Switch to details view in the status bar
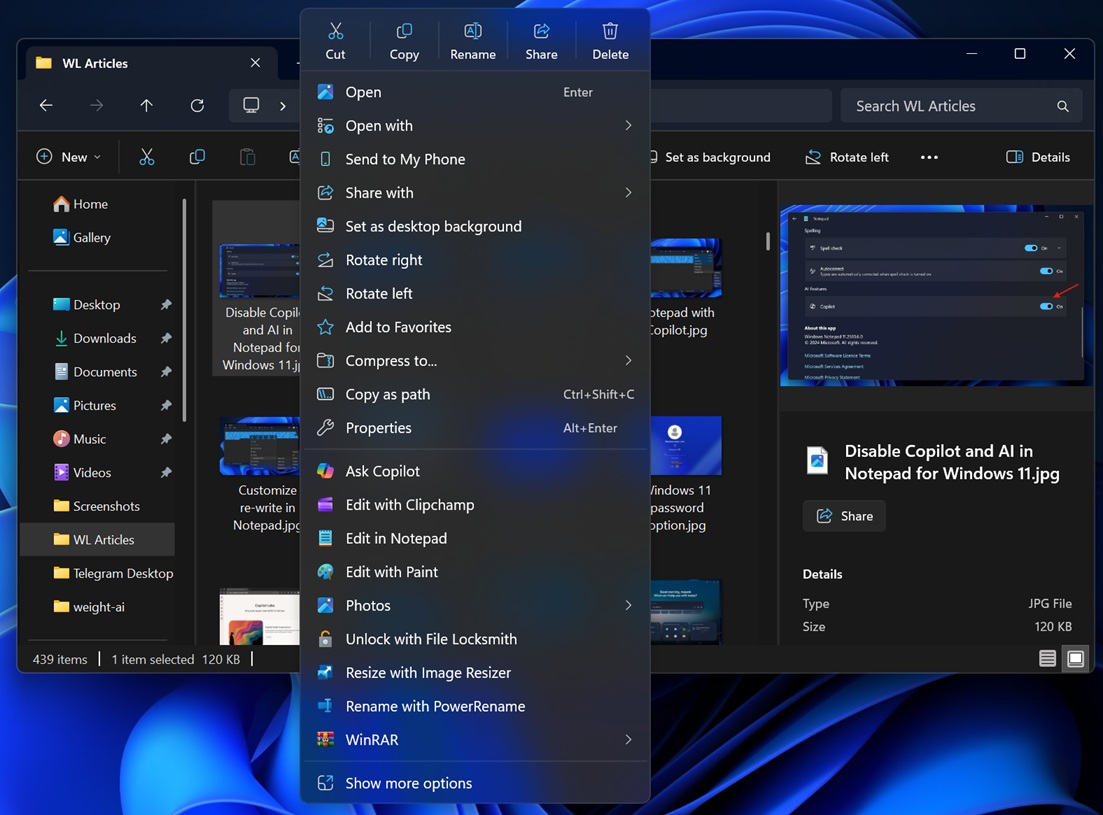1103x815 pixels. point(1046,658)
